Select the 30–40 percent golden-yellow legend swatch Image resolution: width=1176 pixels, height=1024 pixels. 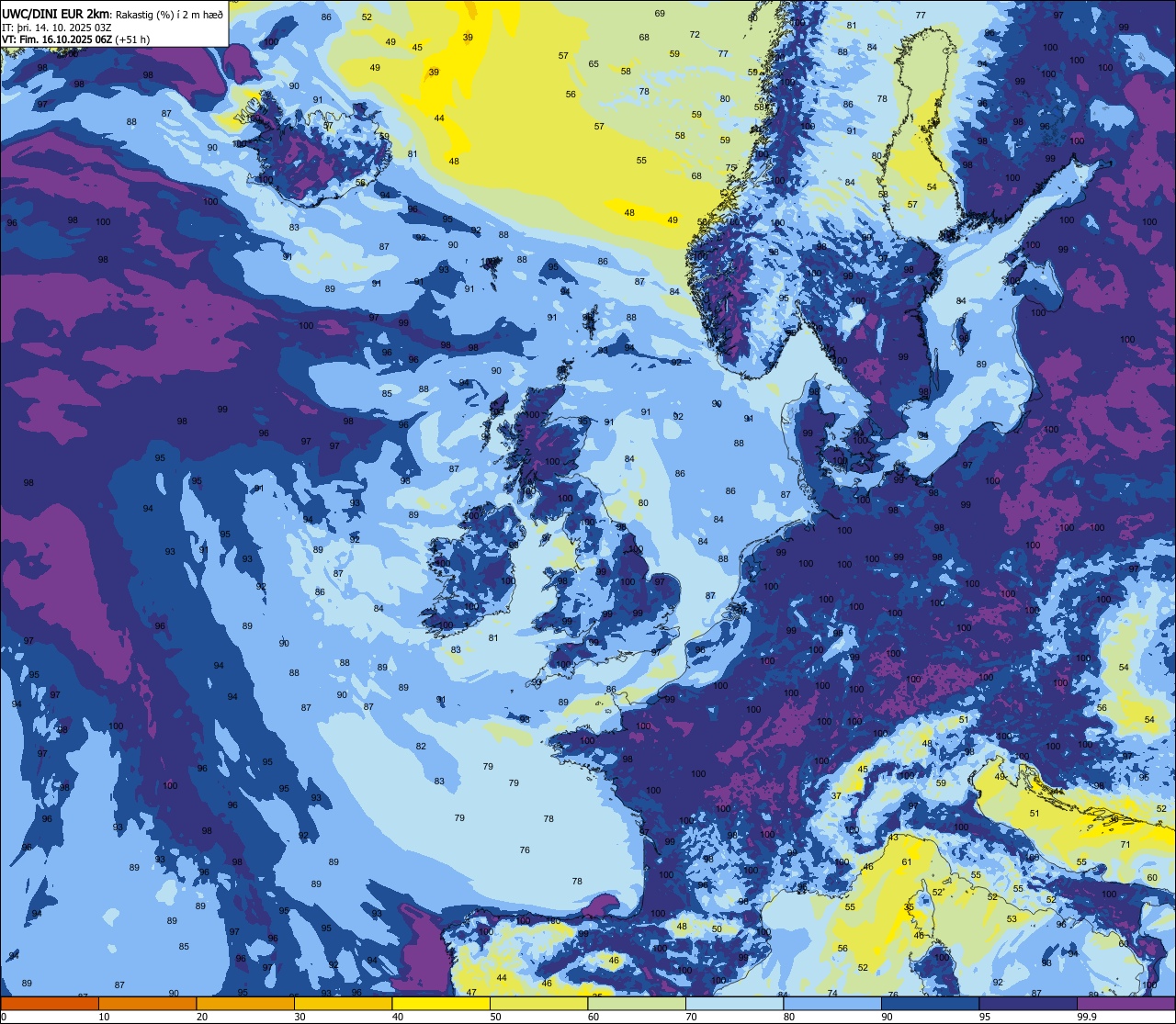tap(343, 1003)
